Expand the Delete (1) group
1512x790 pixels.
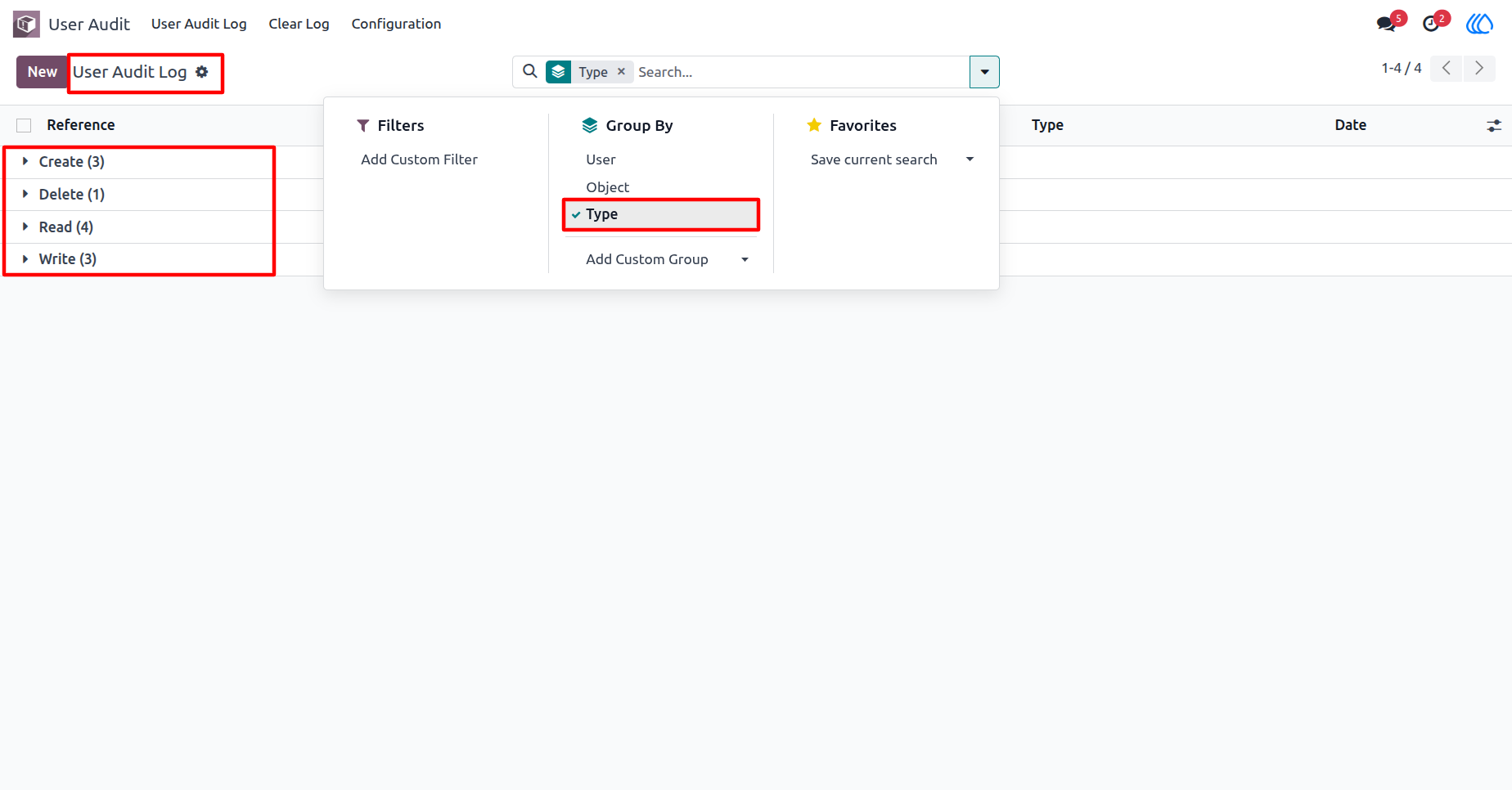[x=72, y=195]
